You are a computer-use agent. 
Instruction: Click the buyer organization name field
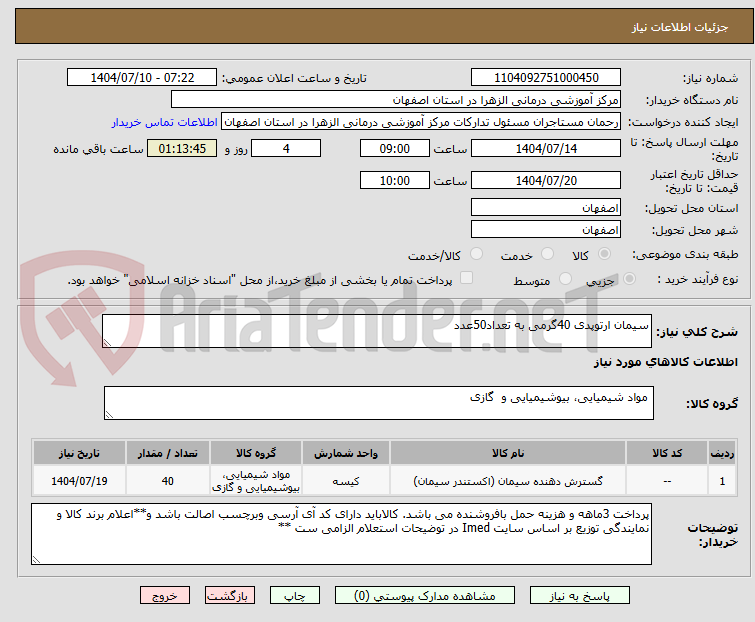[x=396, y=100]
